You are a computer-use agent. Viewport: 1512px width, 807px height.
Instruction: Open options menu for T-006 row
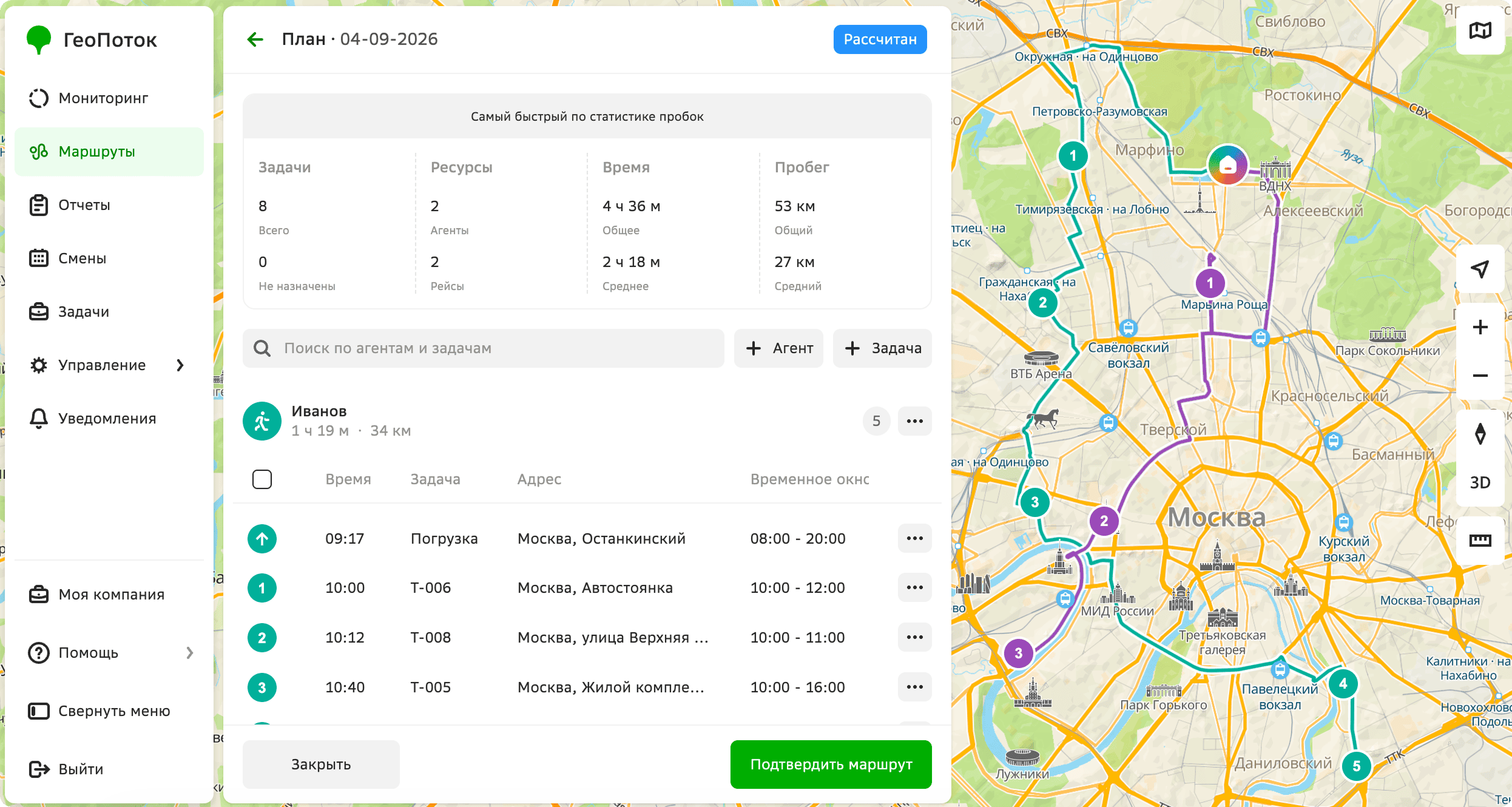click(x=914, y=588)
